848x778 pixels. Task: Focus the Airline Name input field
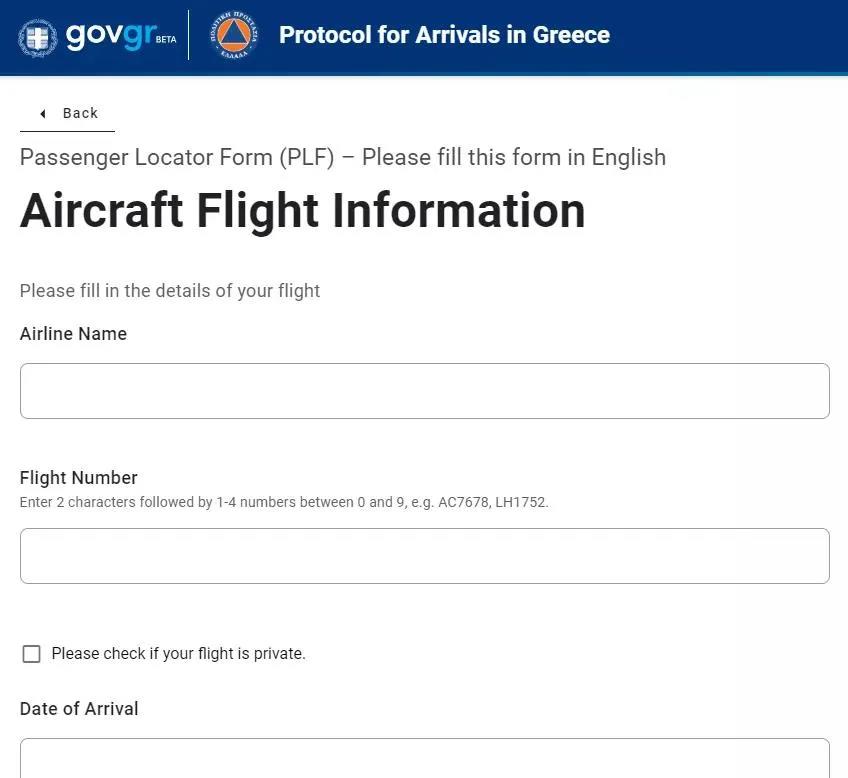coord(424,391)
